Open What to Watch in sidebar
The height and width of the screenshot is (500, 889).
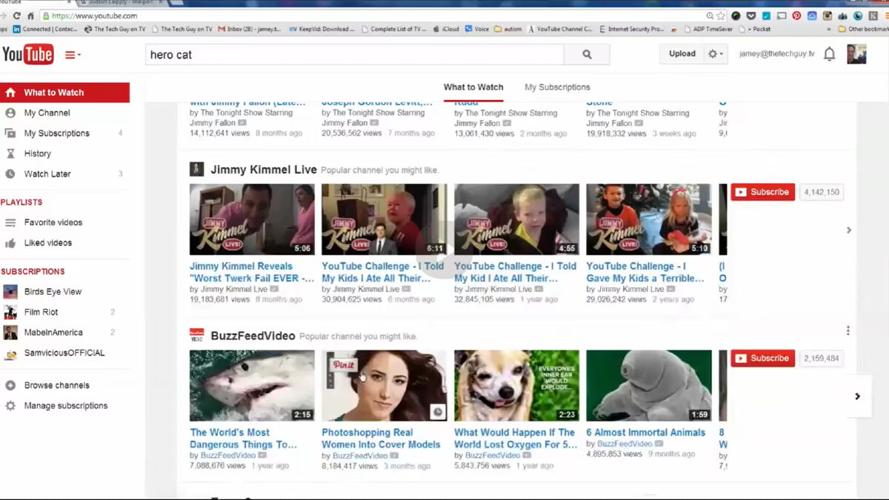pos(65,92)
